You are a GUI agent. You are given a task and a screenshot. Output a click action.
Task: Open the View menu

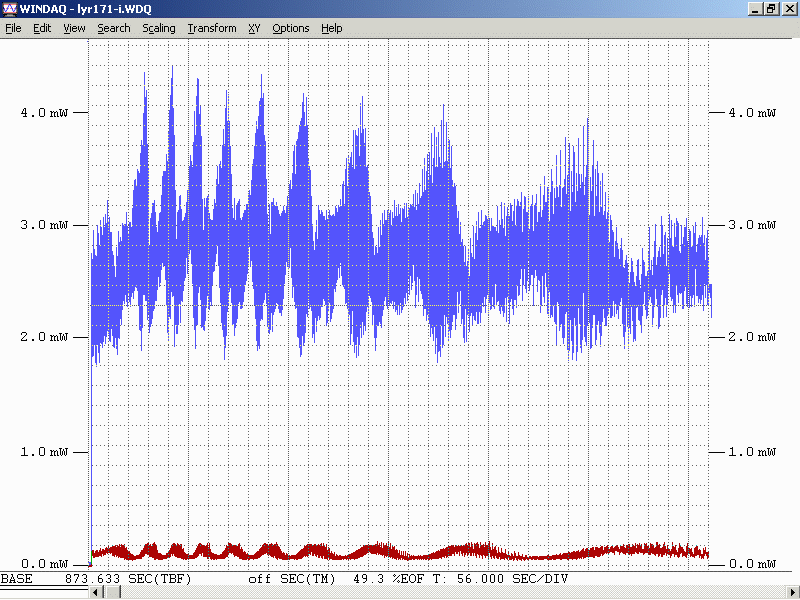[x=74, y=28]
